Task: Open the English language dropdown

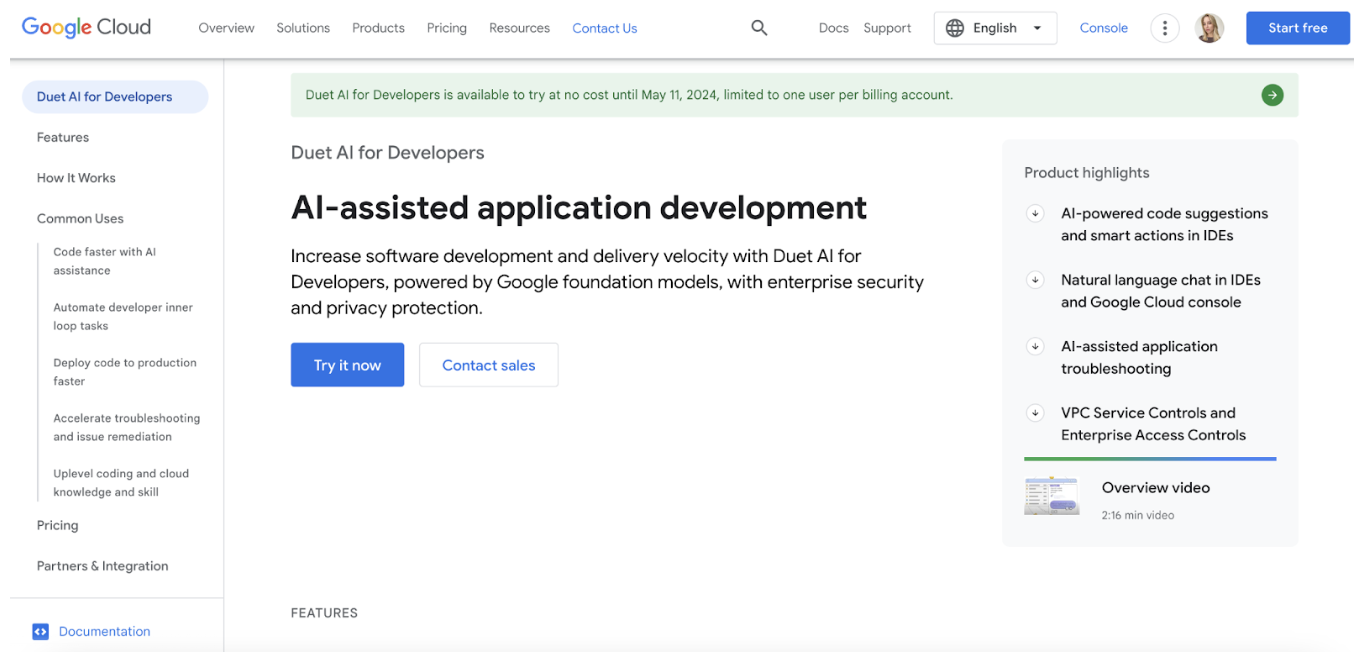Action: click(995, 27)
